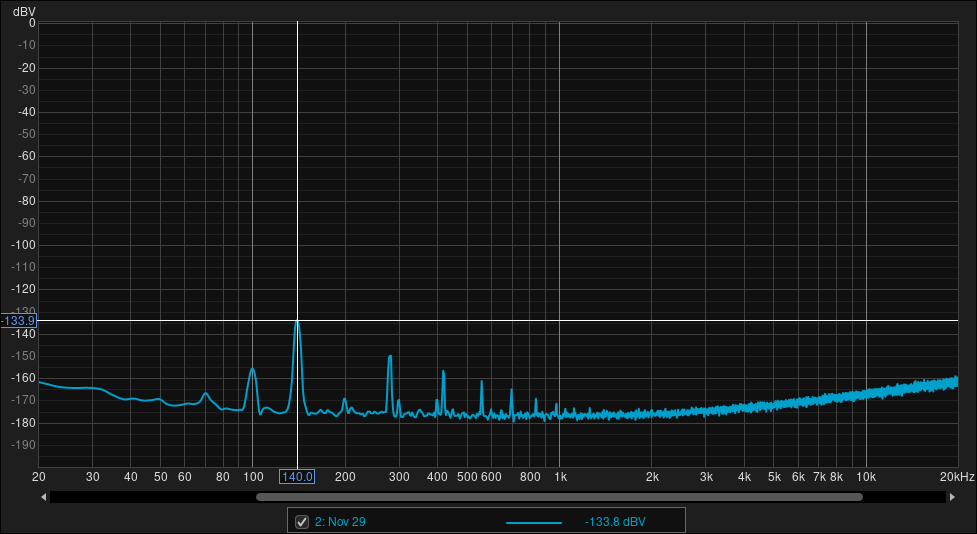Click the 5k frequency axis label
The image size is (977, 534).
tap(774, 477)
